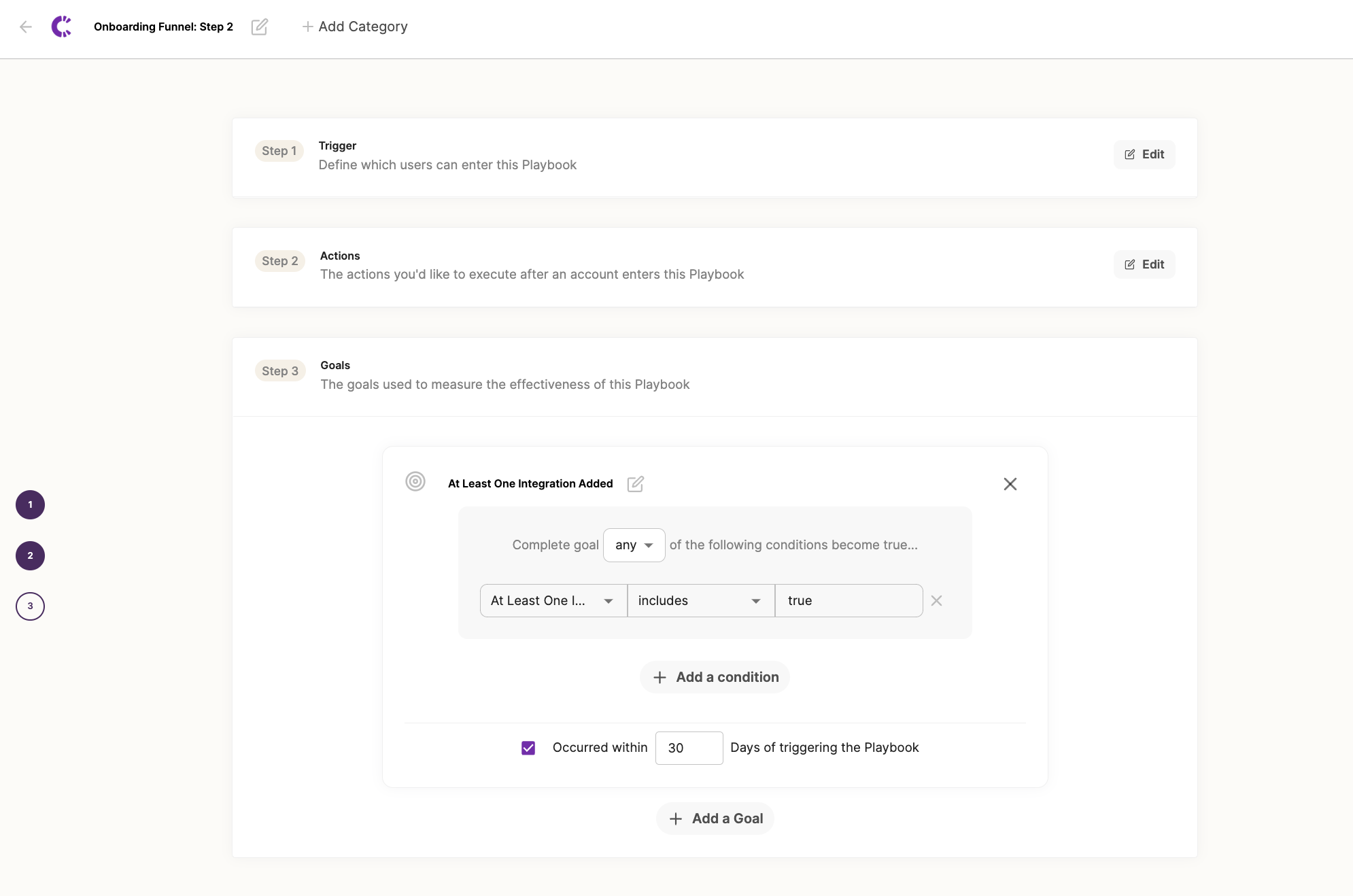Expand the includes operator dropdown
This screenshot has width=1353, height=896.
coord(700,600)
